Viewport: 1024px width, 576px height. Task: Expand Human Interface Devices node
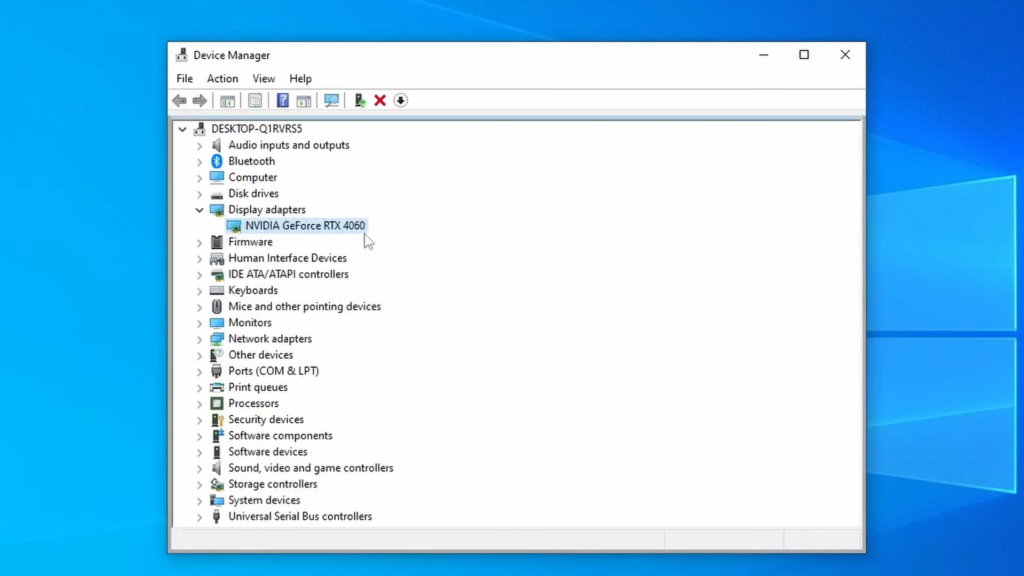click(199, 259)
